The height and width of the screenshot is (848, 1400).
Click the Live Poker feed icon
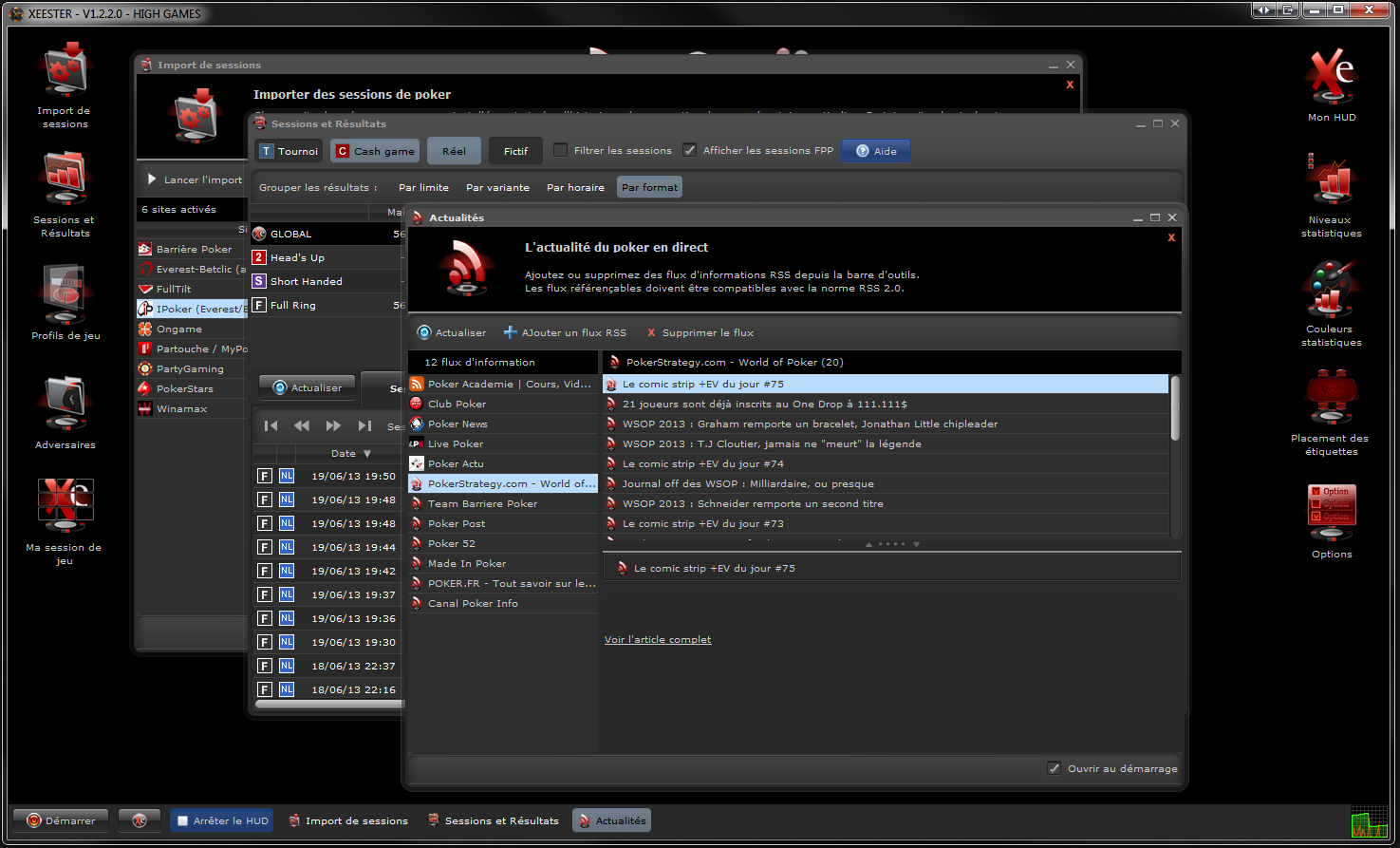(x=416, y=443)
